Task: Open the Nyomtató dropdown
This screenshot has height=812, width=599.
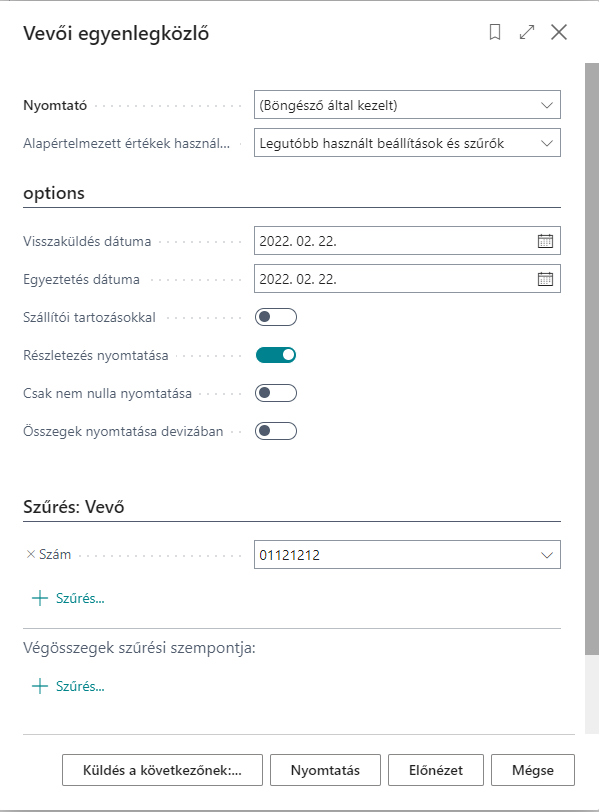Action: [407, 105]
